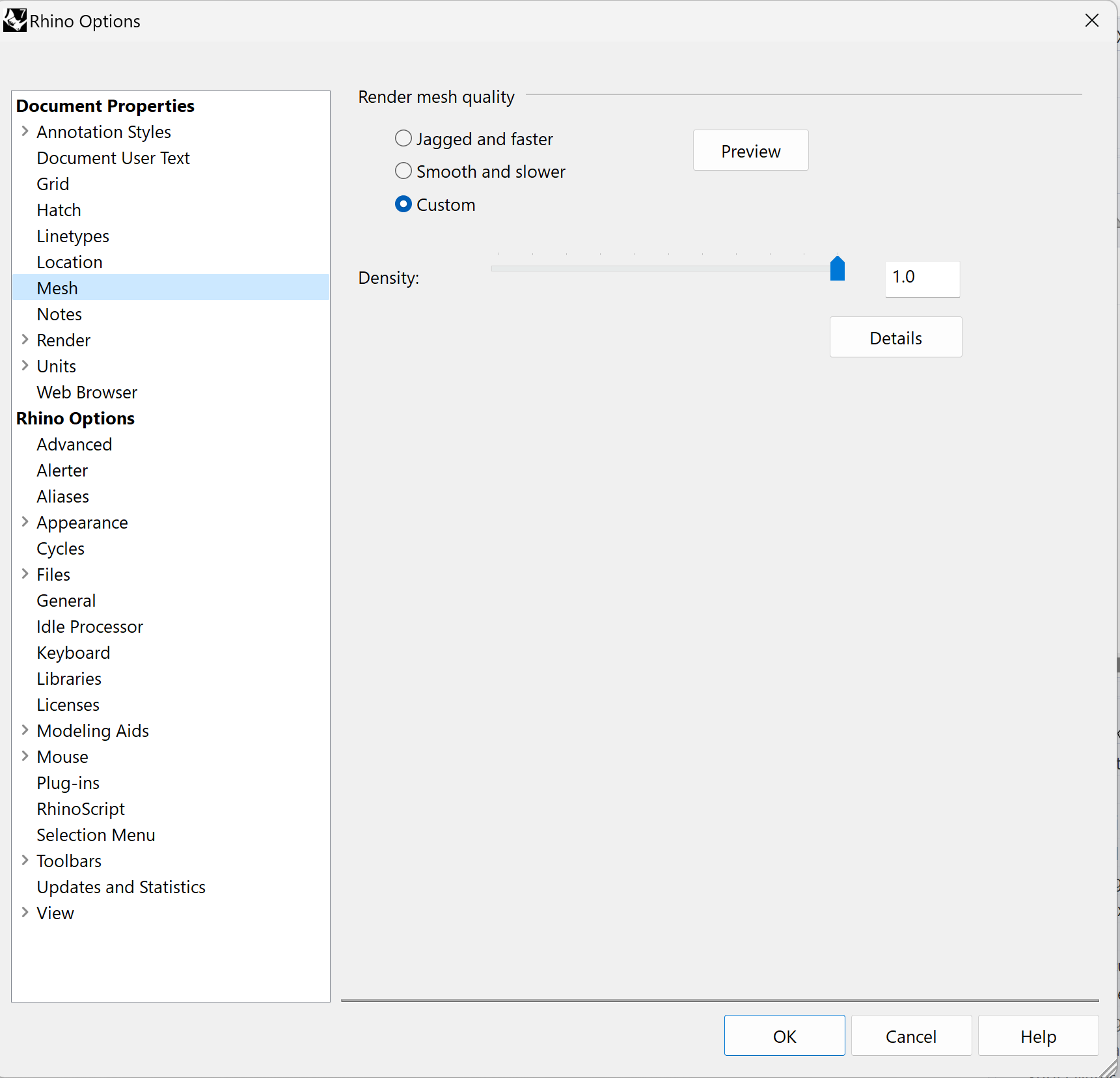Open the RhinoScript options page

[x=81, y=809]
